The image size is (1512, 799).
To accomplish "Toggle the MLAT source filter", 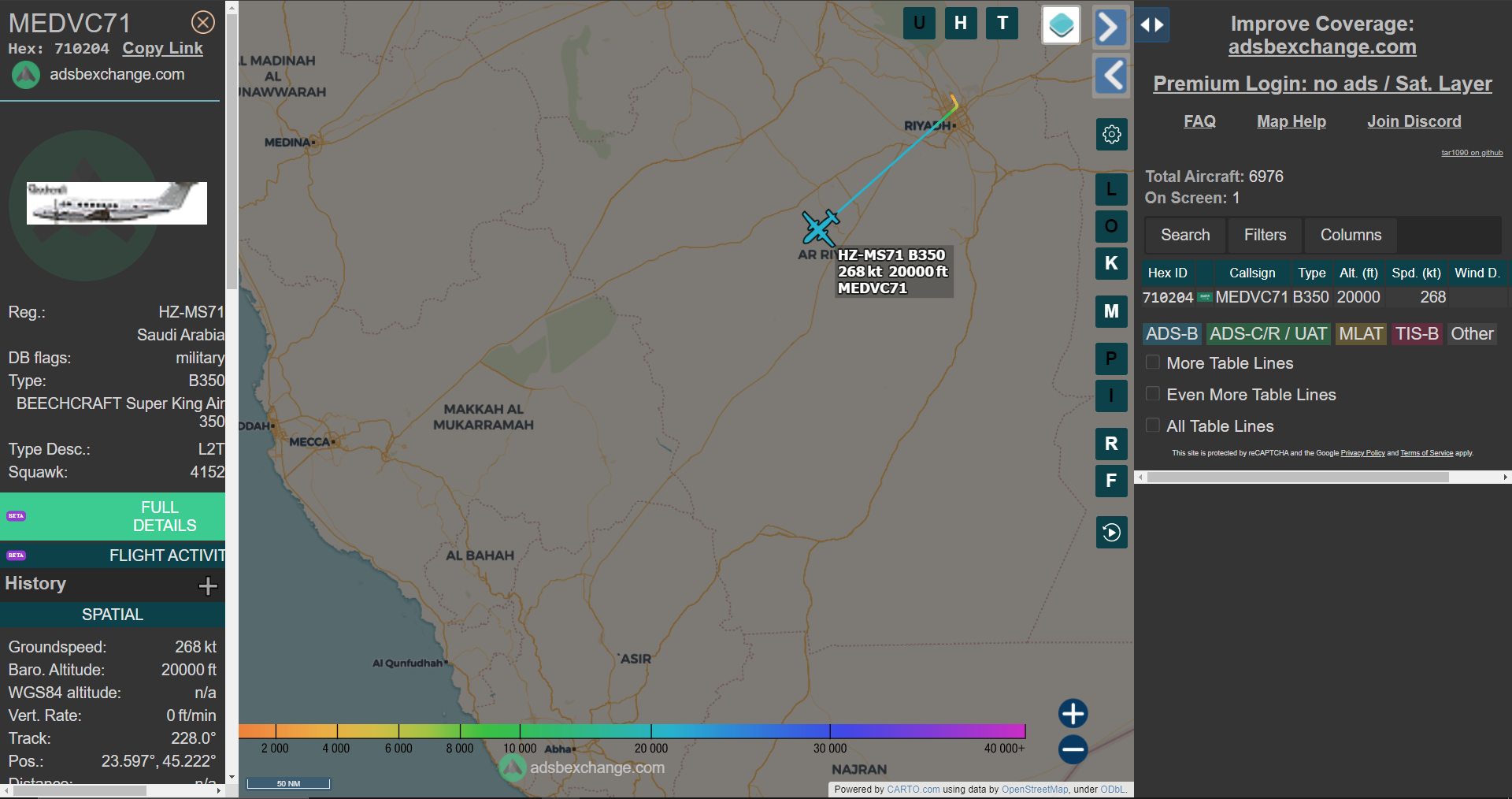I will pos(1361,334).
